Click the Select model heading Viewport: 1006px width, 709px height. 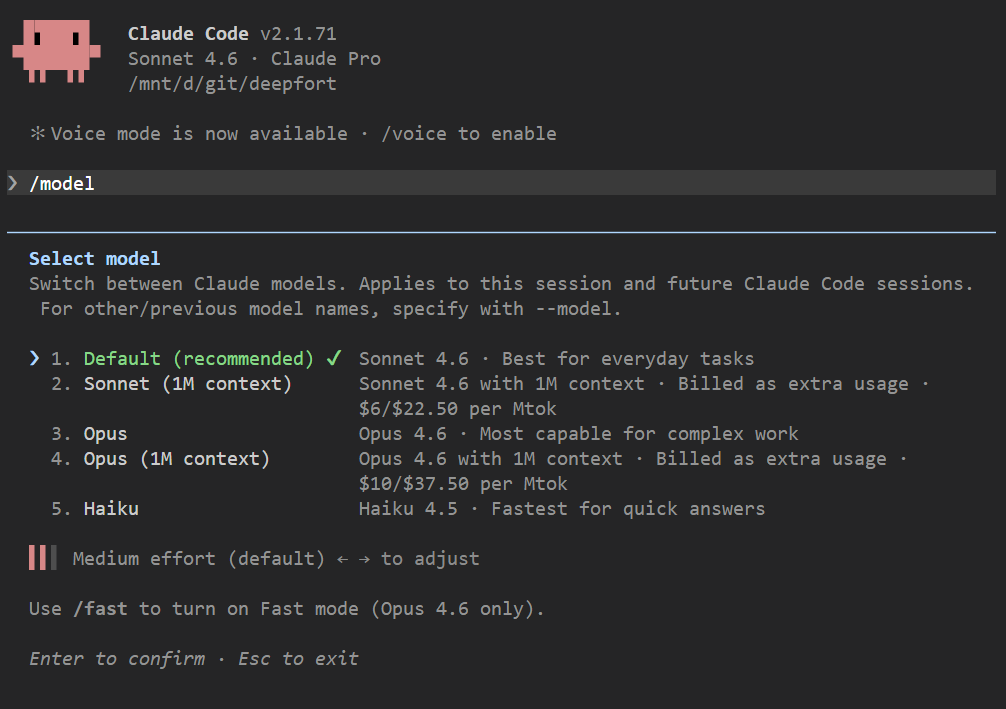point(94,259)
